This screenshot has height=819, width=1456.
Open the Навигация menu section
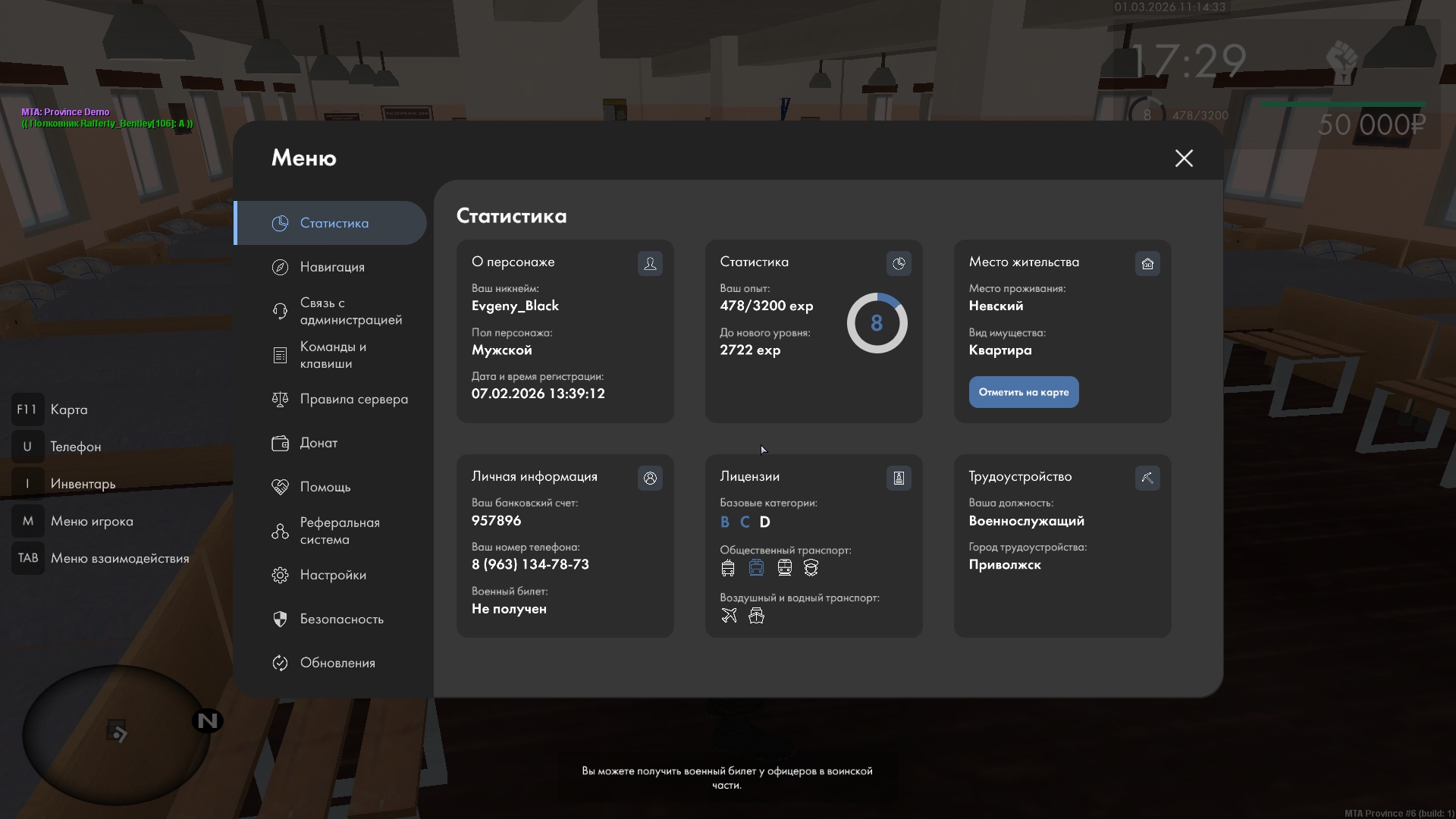(x=331, y=267)
